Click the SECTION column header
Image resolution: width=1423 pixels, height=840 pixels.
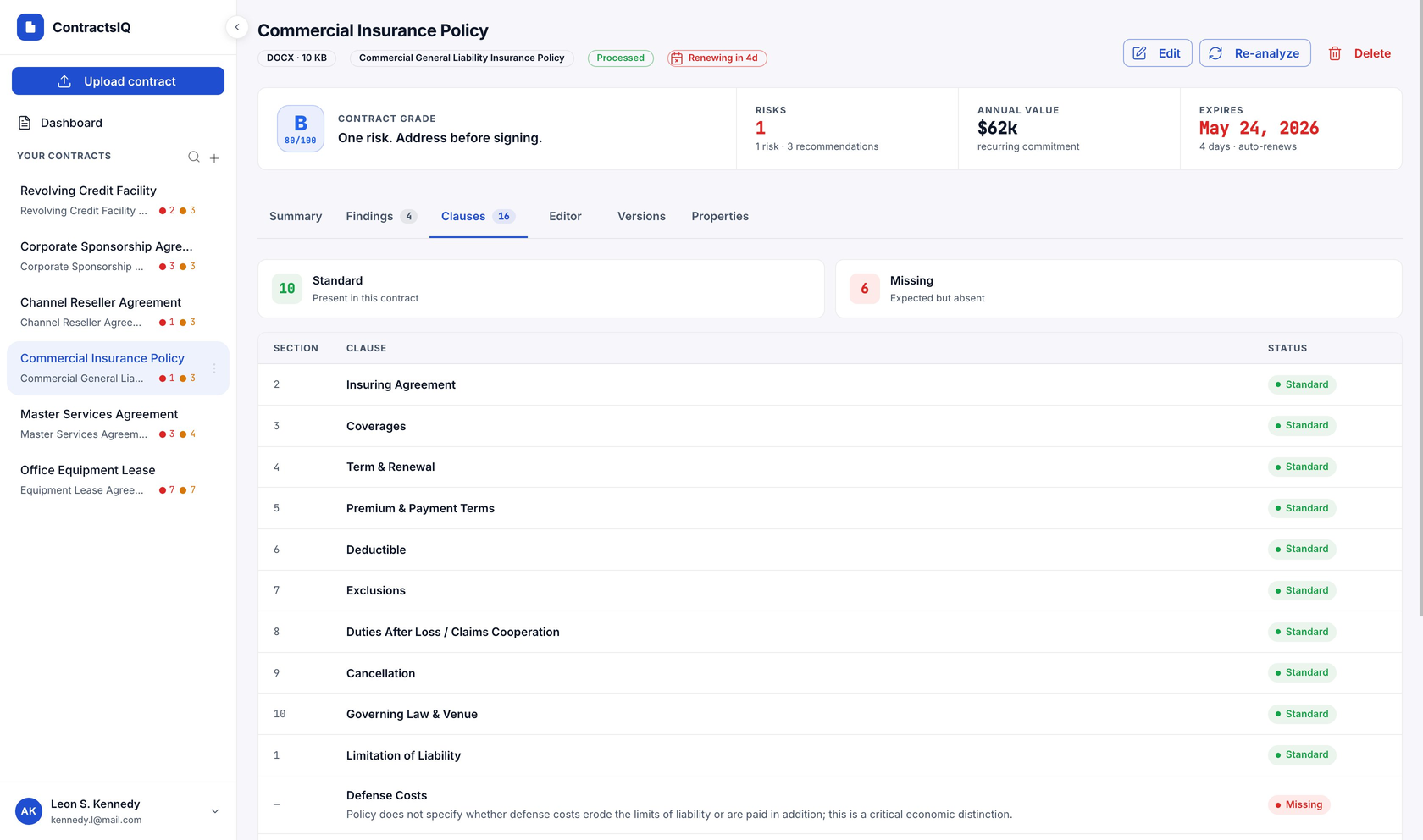tap(296, 348)
